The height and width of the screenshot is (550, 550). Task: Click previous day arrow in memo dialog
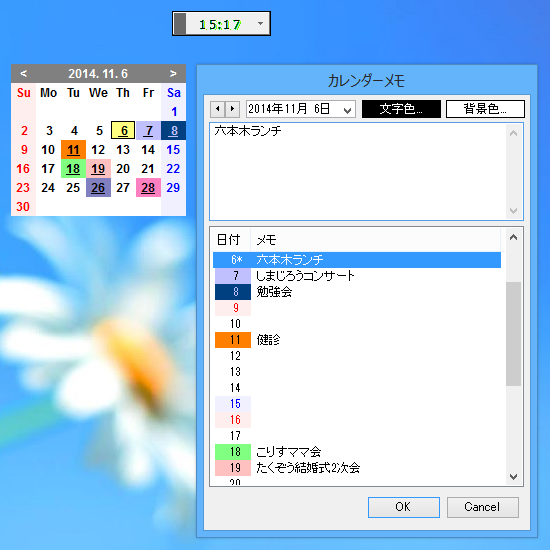(x=217, y=109)
